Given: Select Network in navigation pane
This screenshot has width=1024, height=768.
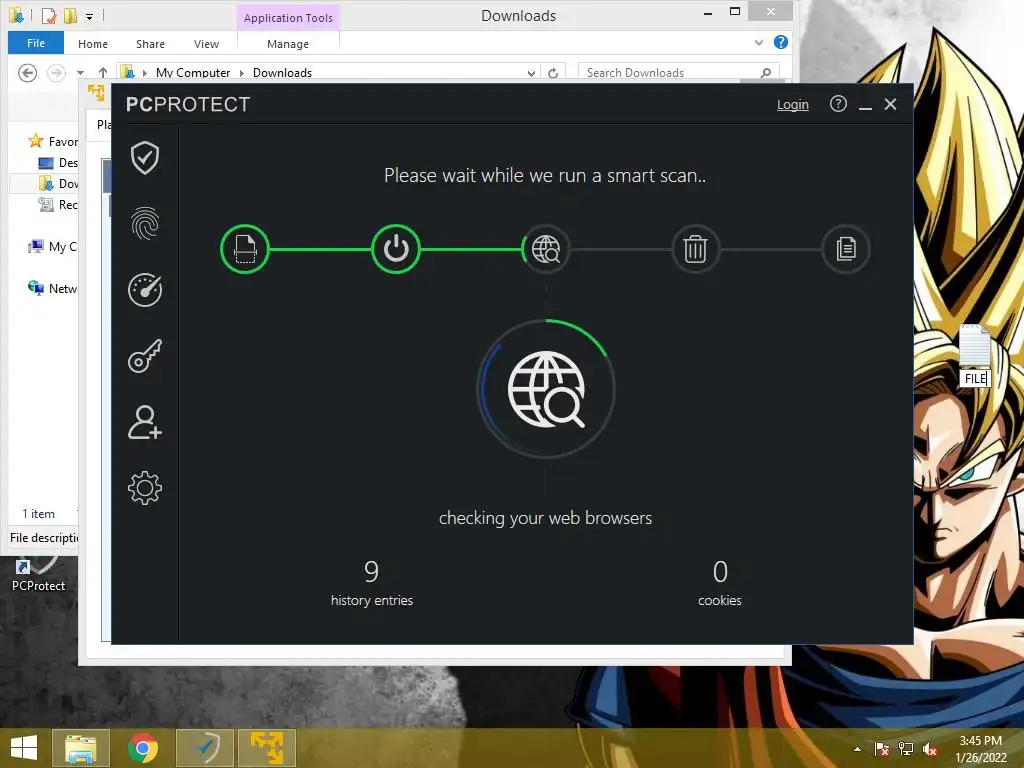Looking at the screenshot, I should pyautogui.click(x=52, y=288).
